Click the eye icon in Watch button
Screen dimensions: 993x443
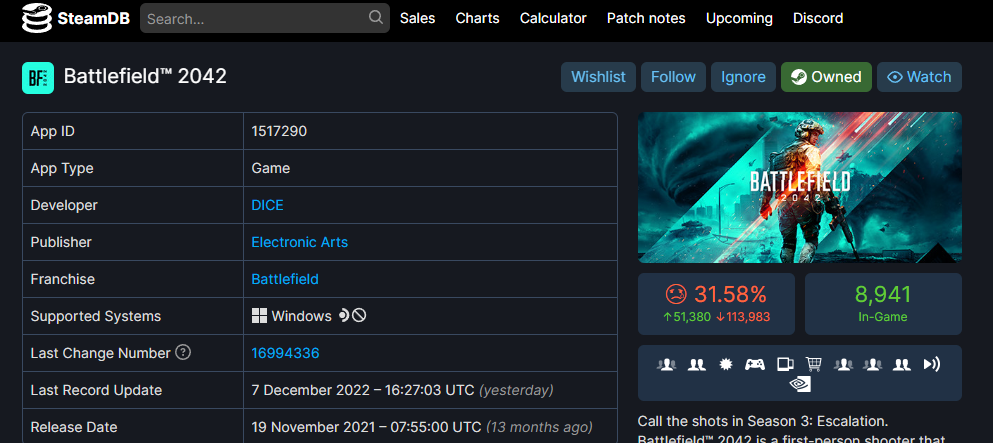[895, 77]
